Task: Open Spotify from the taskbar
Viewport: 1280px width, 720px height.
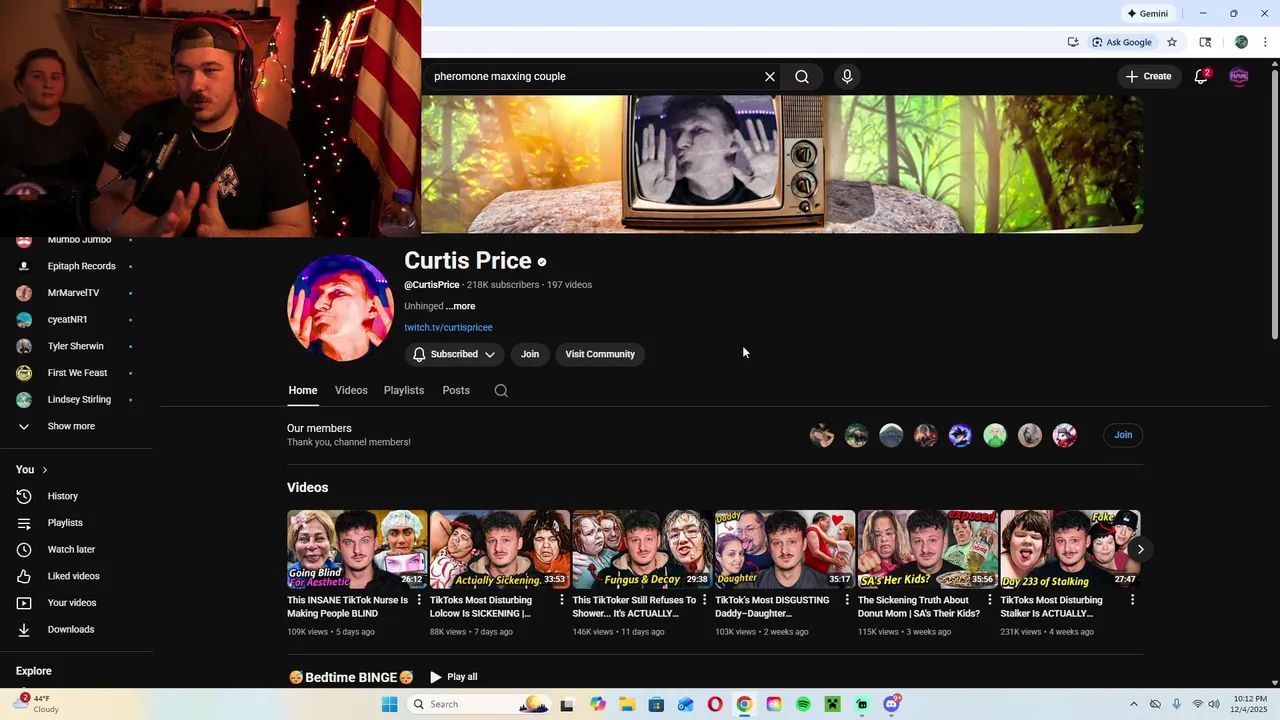Action: 803,704
